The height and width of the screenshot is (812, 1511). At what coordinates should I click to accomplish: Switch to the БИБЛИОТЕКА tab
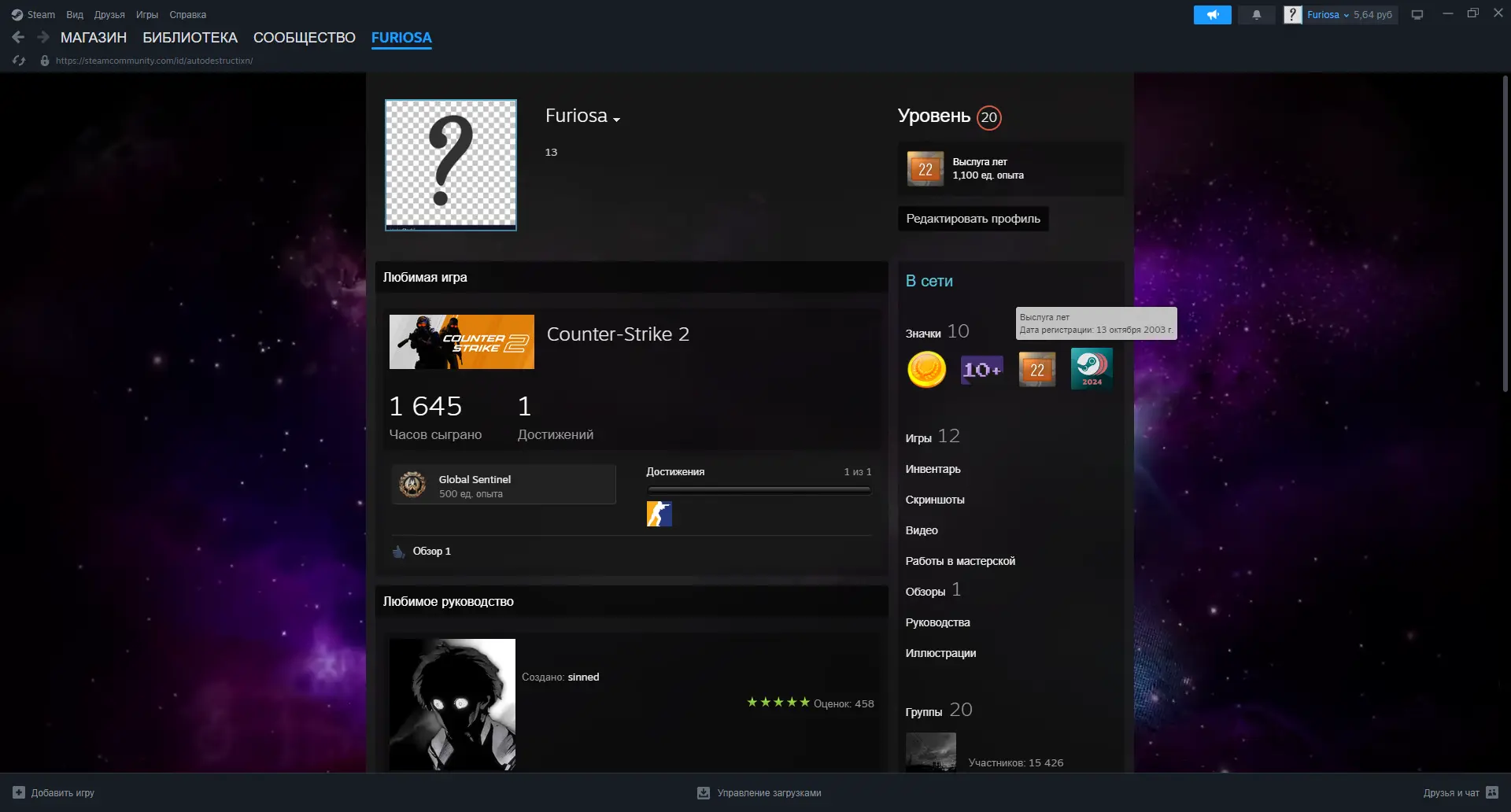[190, 38]
